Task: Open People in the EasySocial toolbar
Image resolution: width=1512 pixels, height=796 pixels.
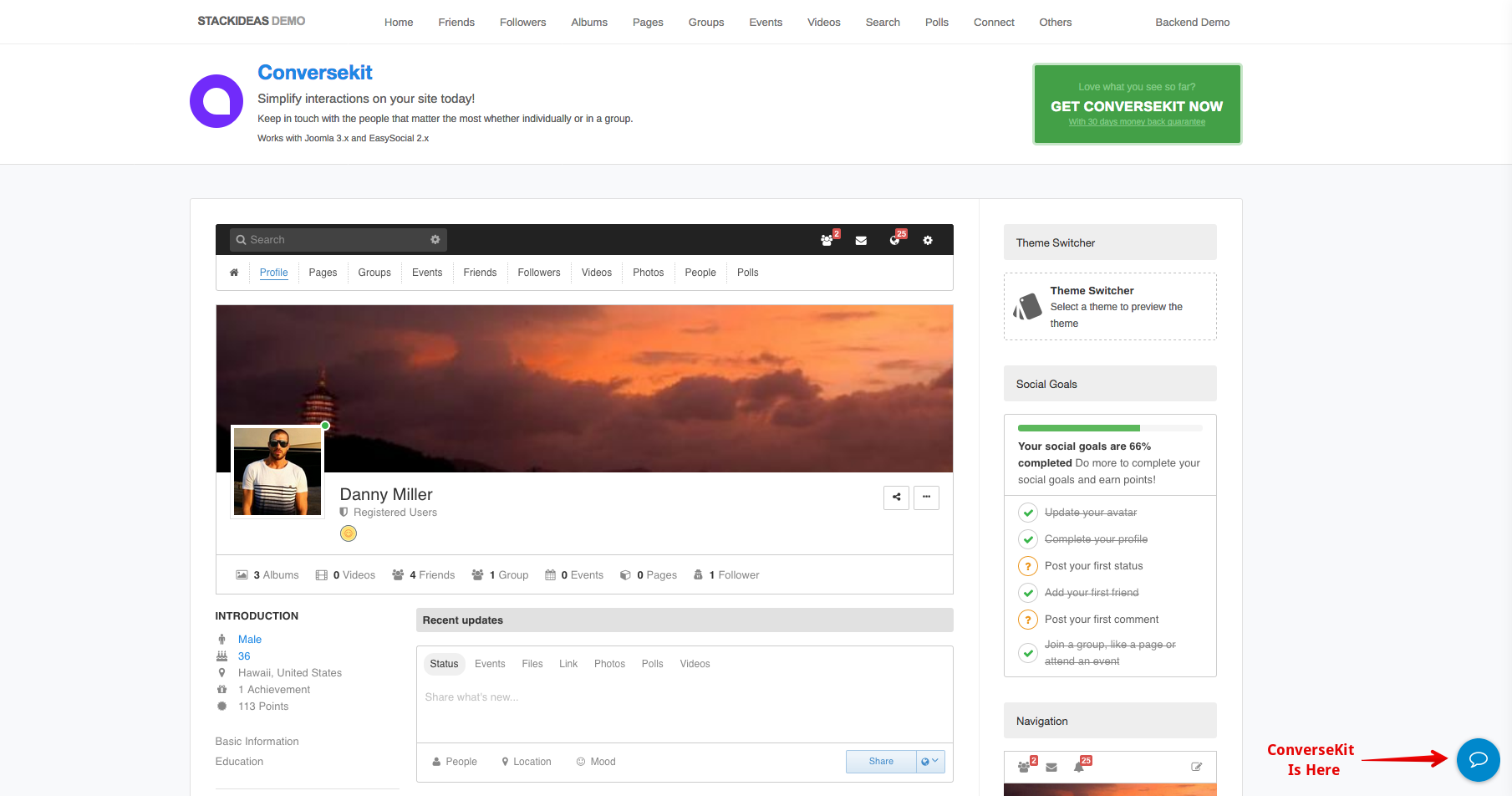Action: point(700,273)
